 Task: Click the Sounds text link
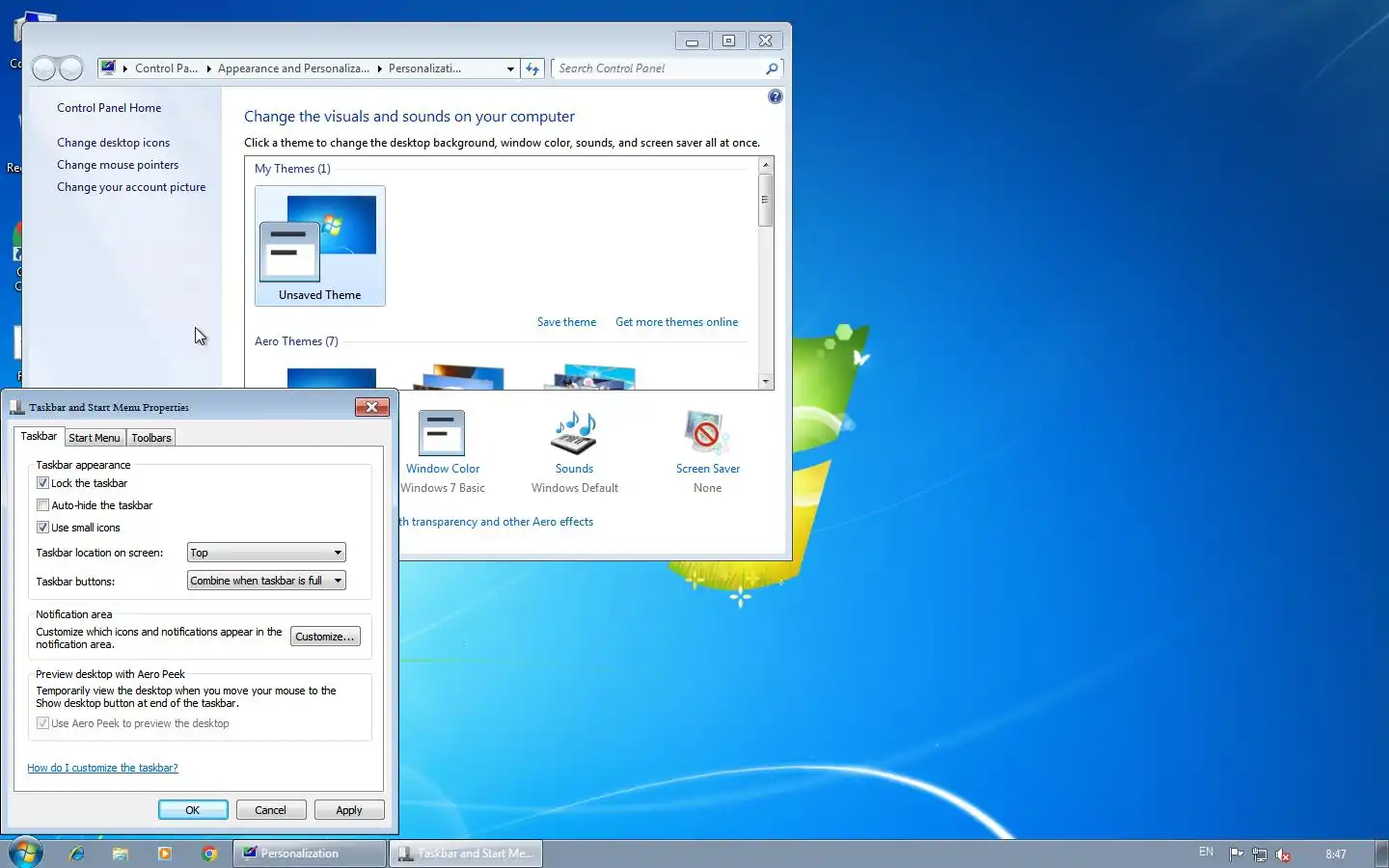(574, 469)
